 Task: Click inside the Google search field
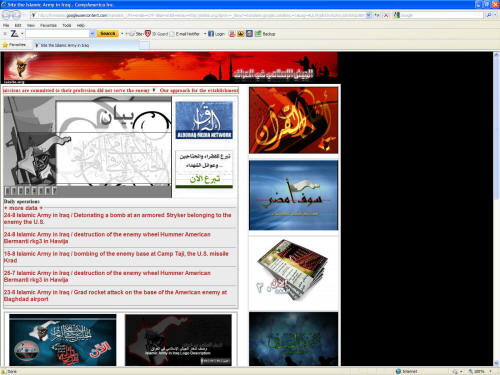pyautogui.click(x=441, y=15)
